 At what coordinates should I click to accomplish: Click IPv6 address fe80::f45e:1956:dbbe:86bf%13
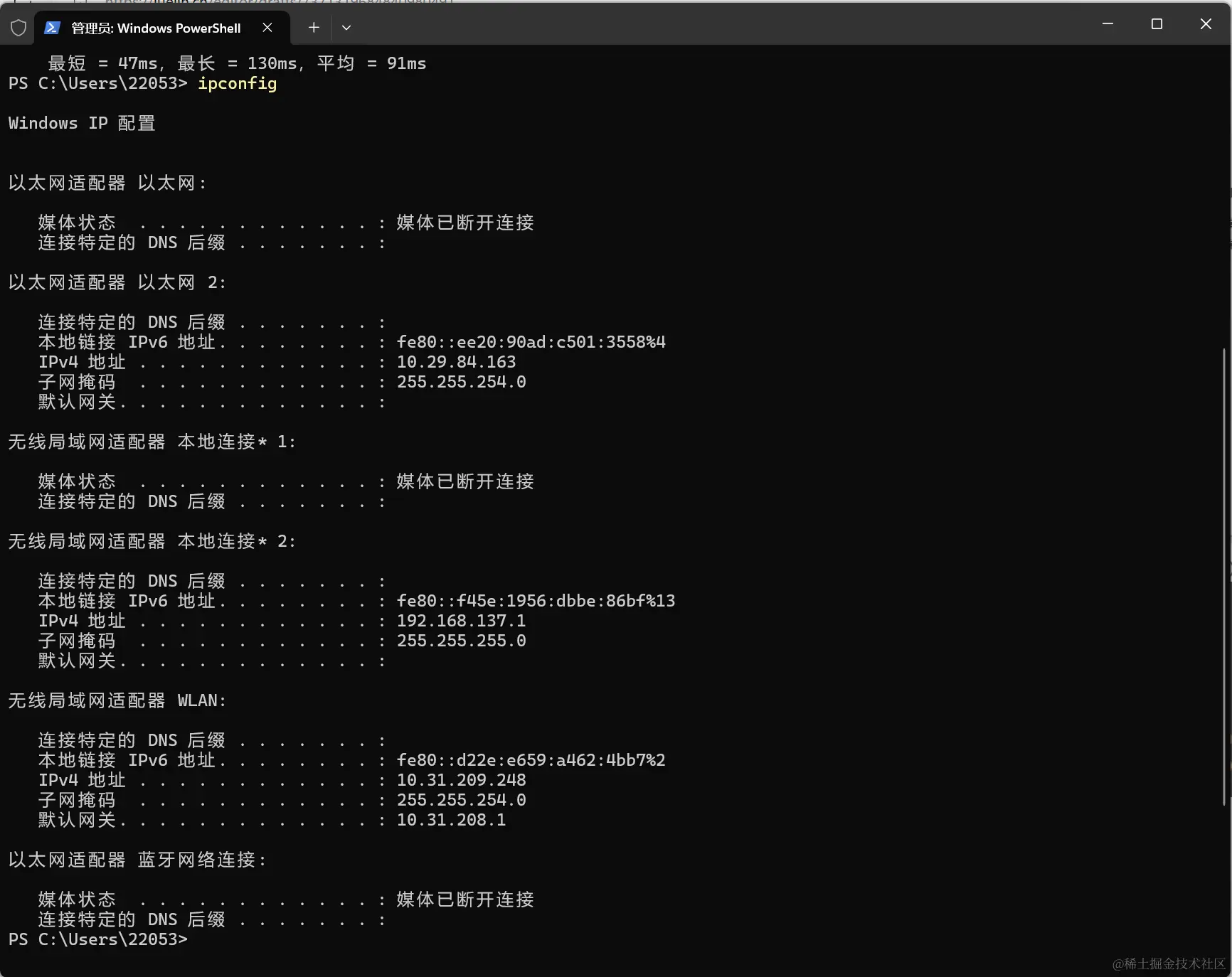[x=536, y=601]
